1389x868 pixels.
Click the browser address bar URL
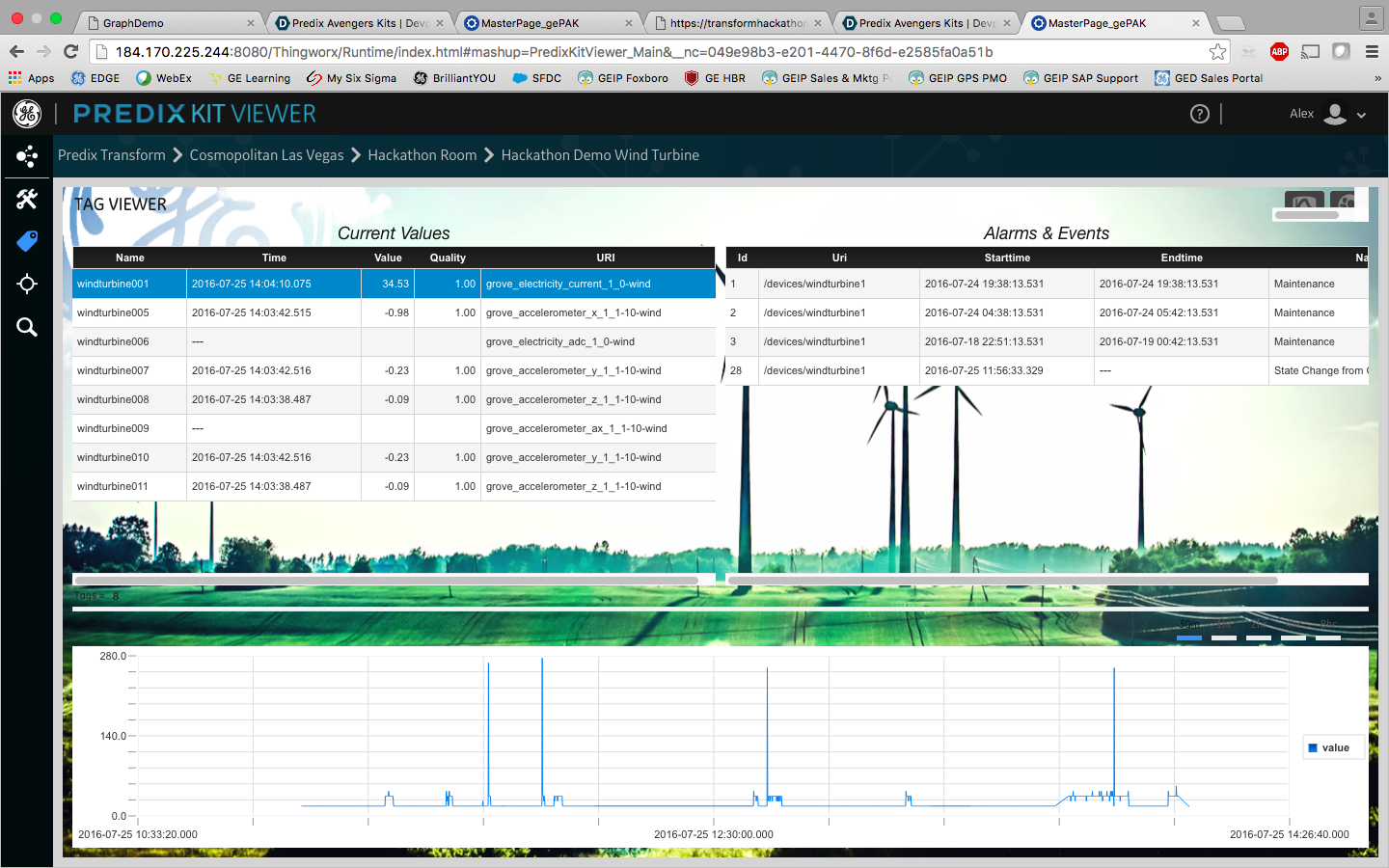pyautogui.click(x=554, y=52)
